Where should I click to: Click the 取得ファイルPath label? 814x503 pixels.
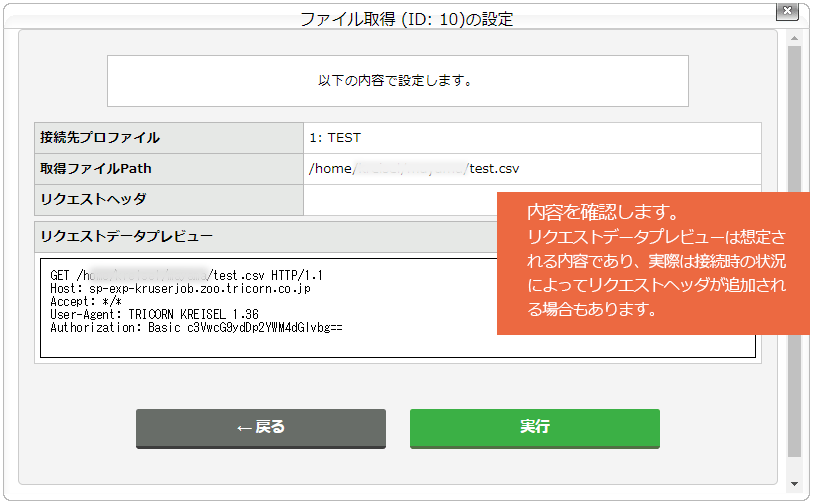[x=96, y=169]
